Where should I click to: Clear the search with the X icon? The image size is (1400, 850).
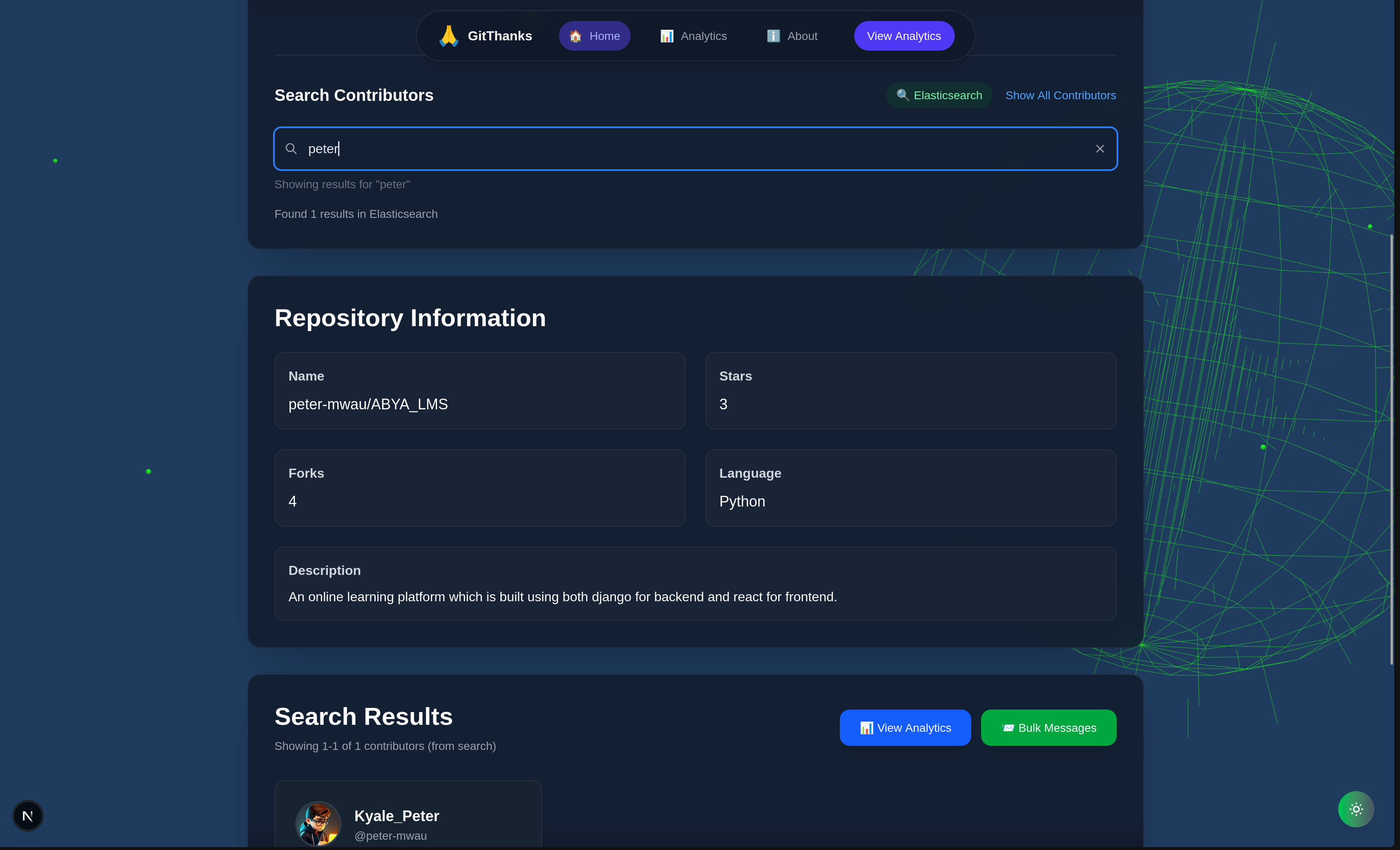pos(1100,149)
